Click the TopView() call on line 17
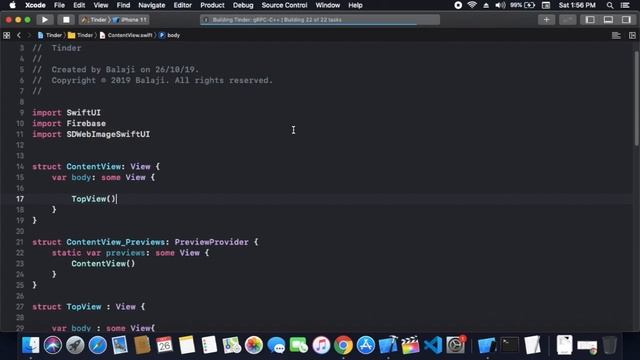 pyautogui.click(x=93, y=199)
